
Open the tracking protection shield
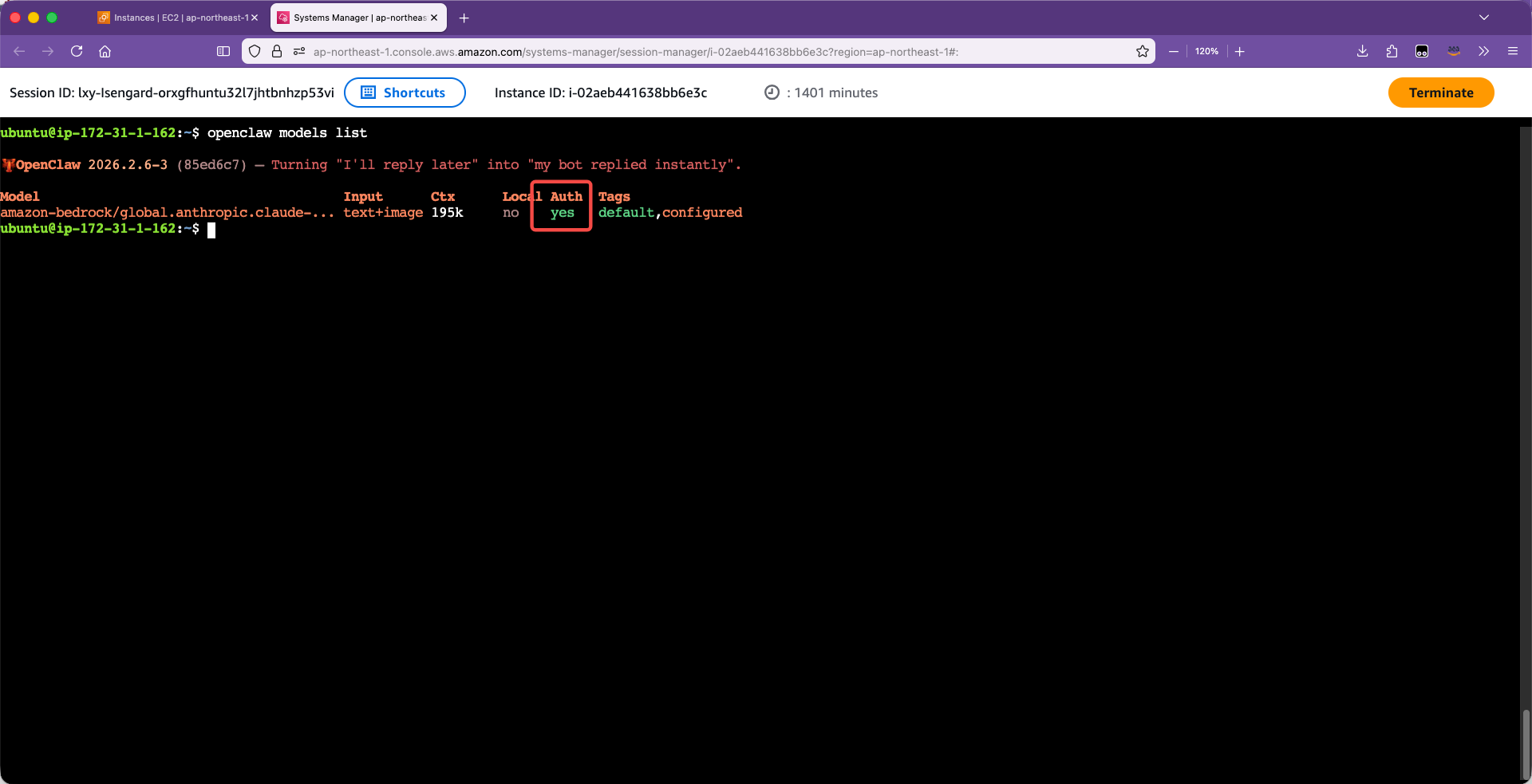pos(255,51)
